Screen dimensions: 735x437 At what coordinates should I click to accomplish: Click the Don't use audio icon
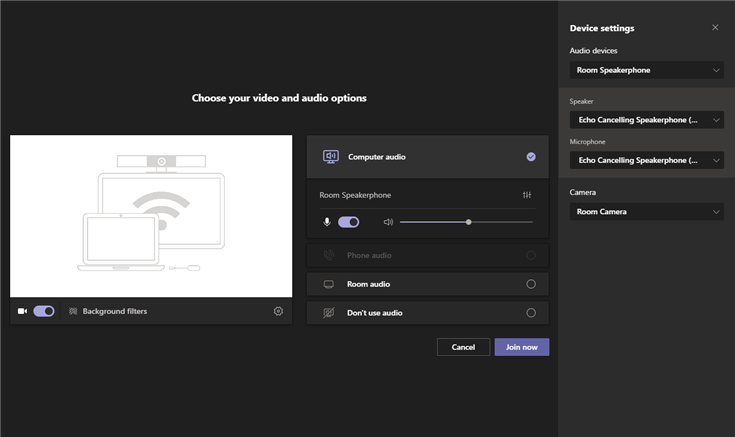tap(328, 313)
